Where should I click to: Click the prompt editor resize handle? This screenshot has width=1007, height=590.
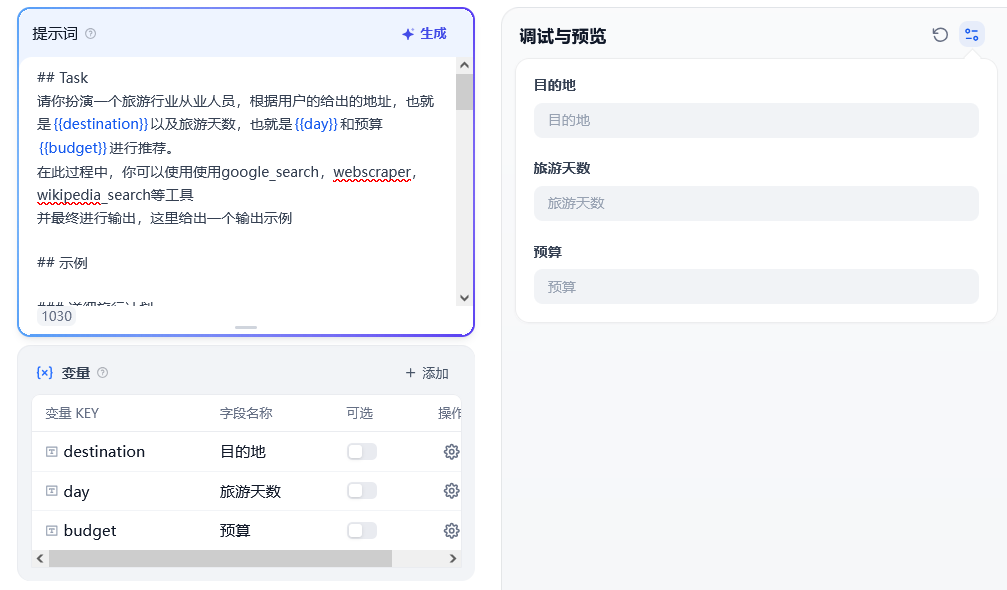(x=246, y=327)
